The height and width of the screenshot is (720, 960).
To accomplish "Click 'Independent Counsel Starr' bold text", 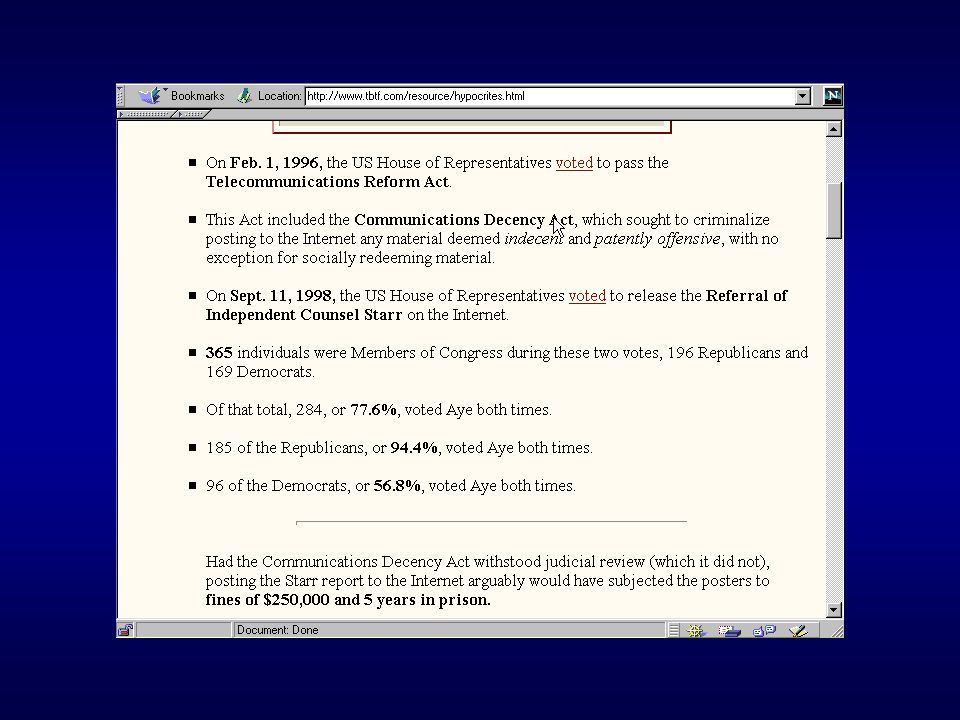I will (x=304, y=315).
